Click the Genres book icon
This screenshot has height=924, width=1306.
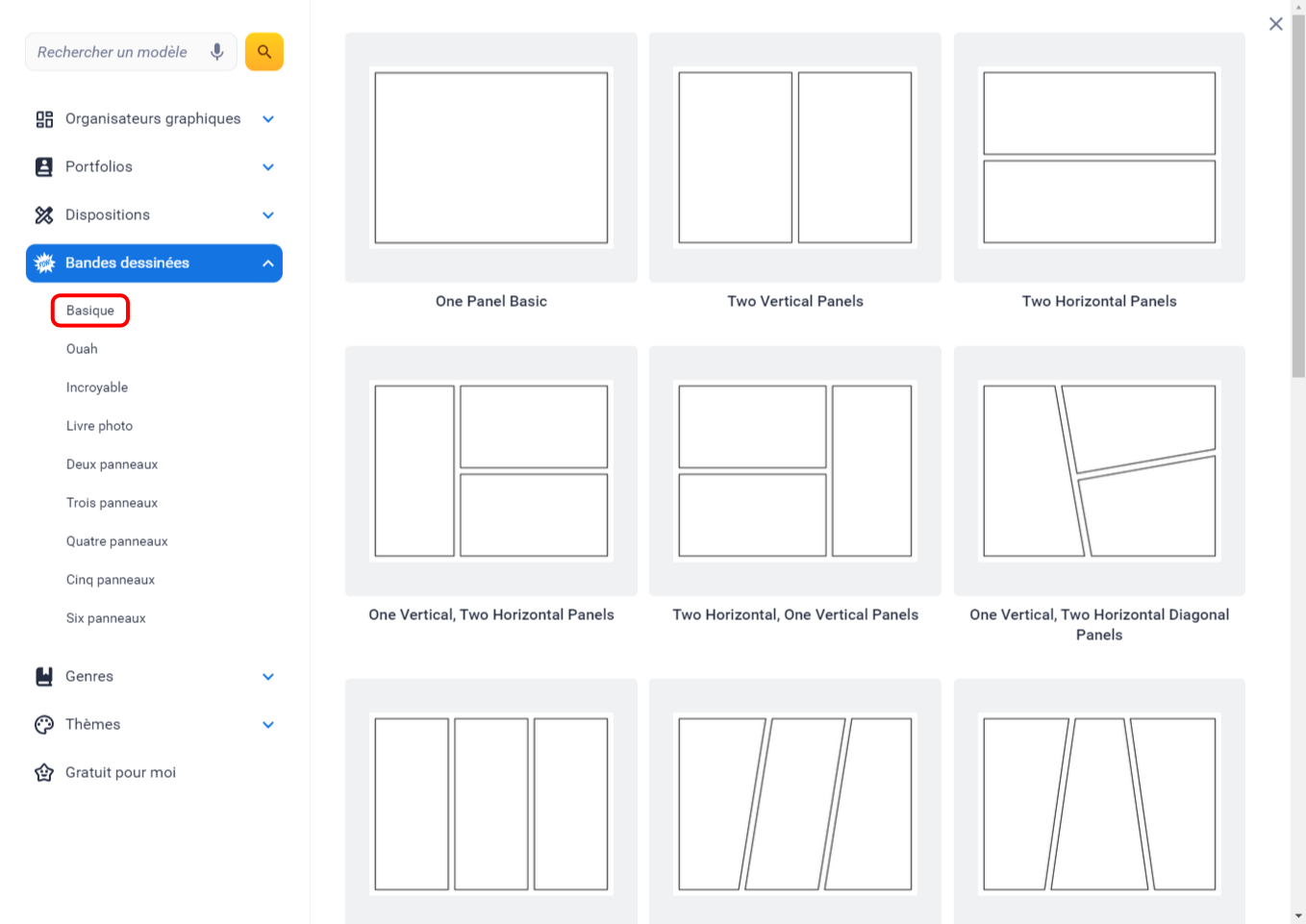(x=44, y=677)
